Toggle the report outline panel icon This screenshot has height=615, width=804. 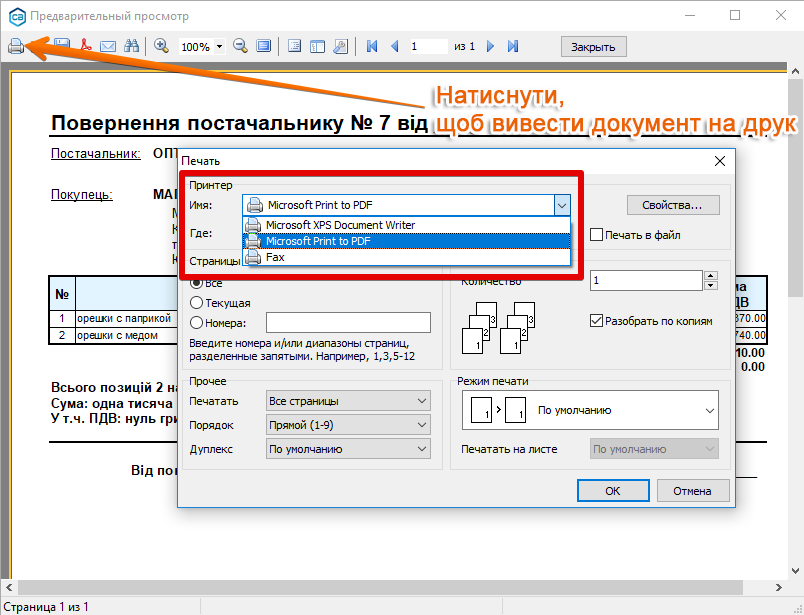(295, 46)
